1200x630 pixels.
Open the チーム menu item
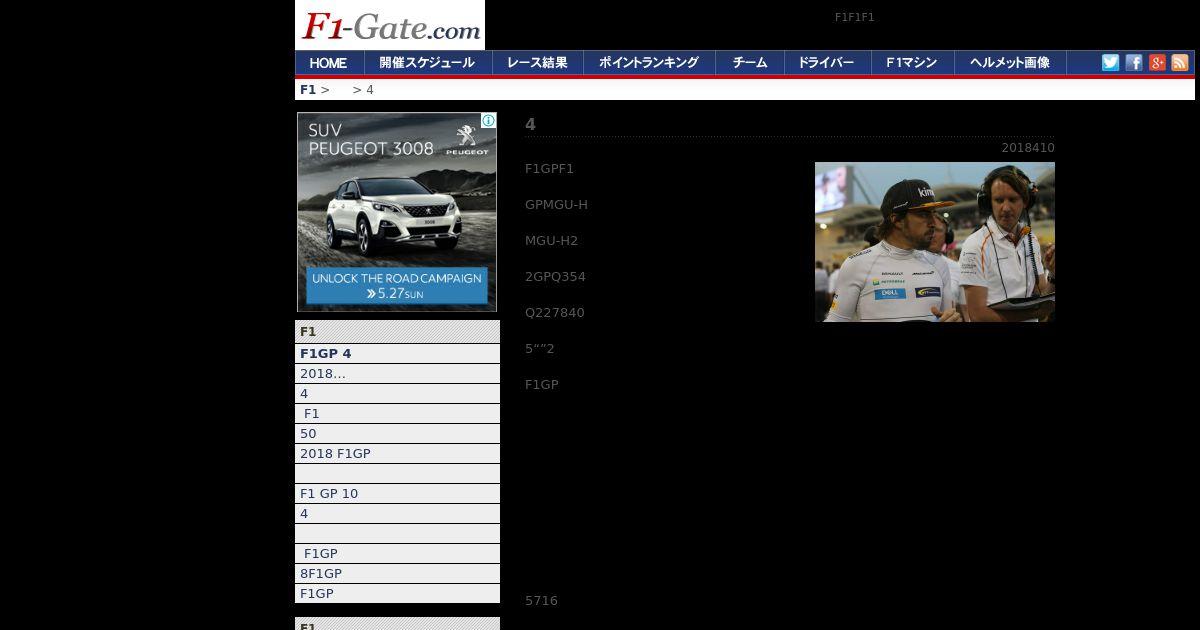(750, 63)
